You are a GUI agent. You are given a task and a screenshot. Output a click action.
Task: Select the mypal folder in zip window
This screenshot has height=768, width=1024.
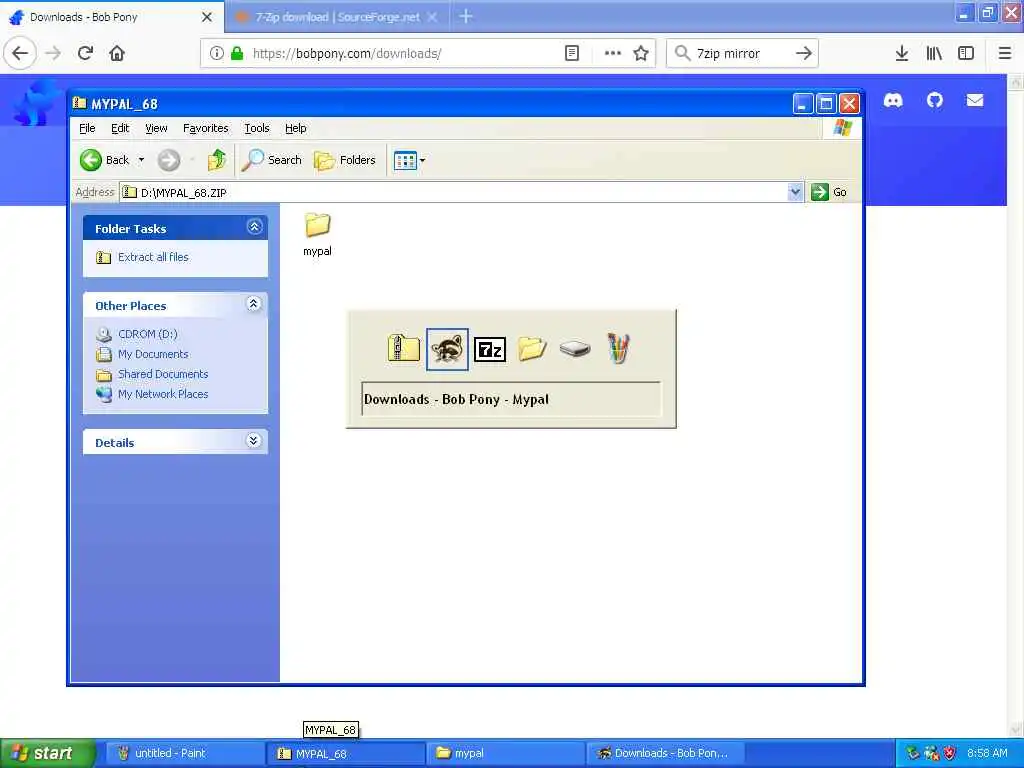(317, 234)
